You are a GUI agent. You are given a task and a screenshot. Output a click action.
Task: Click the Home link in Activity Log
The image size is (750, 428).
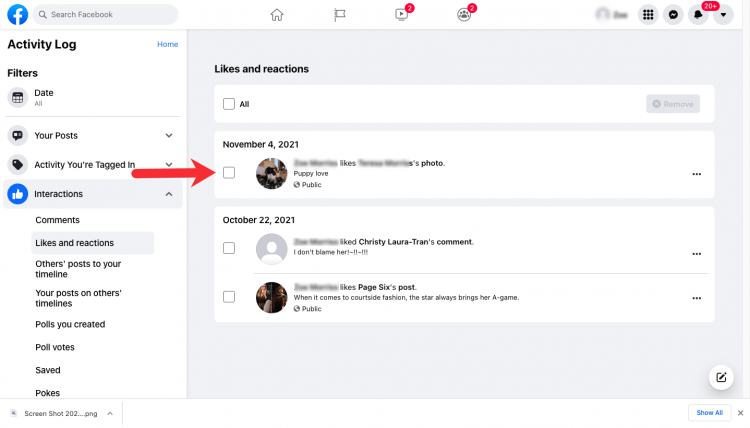pos(167,44)
